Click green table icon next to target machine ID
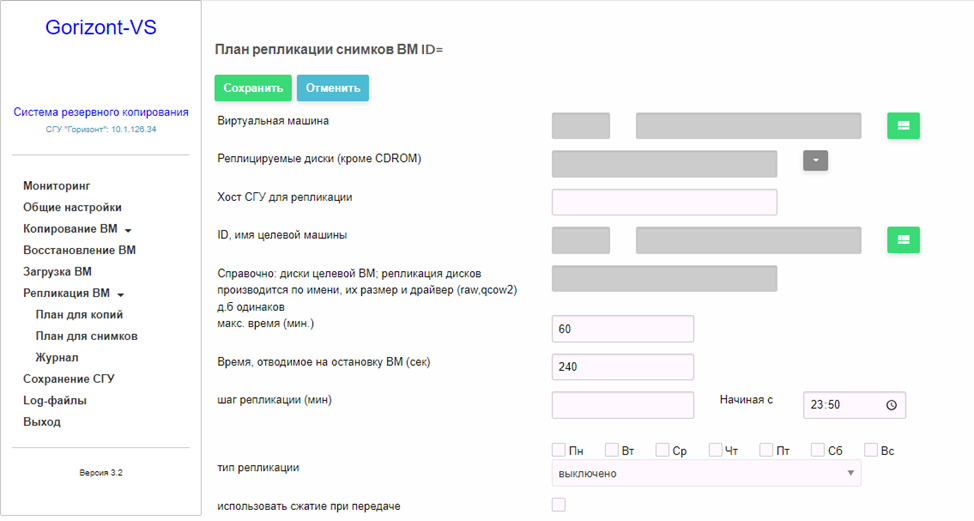This screenshot has height=521, width=974. (903, 240)
